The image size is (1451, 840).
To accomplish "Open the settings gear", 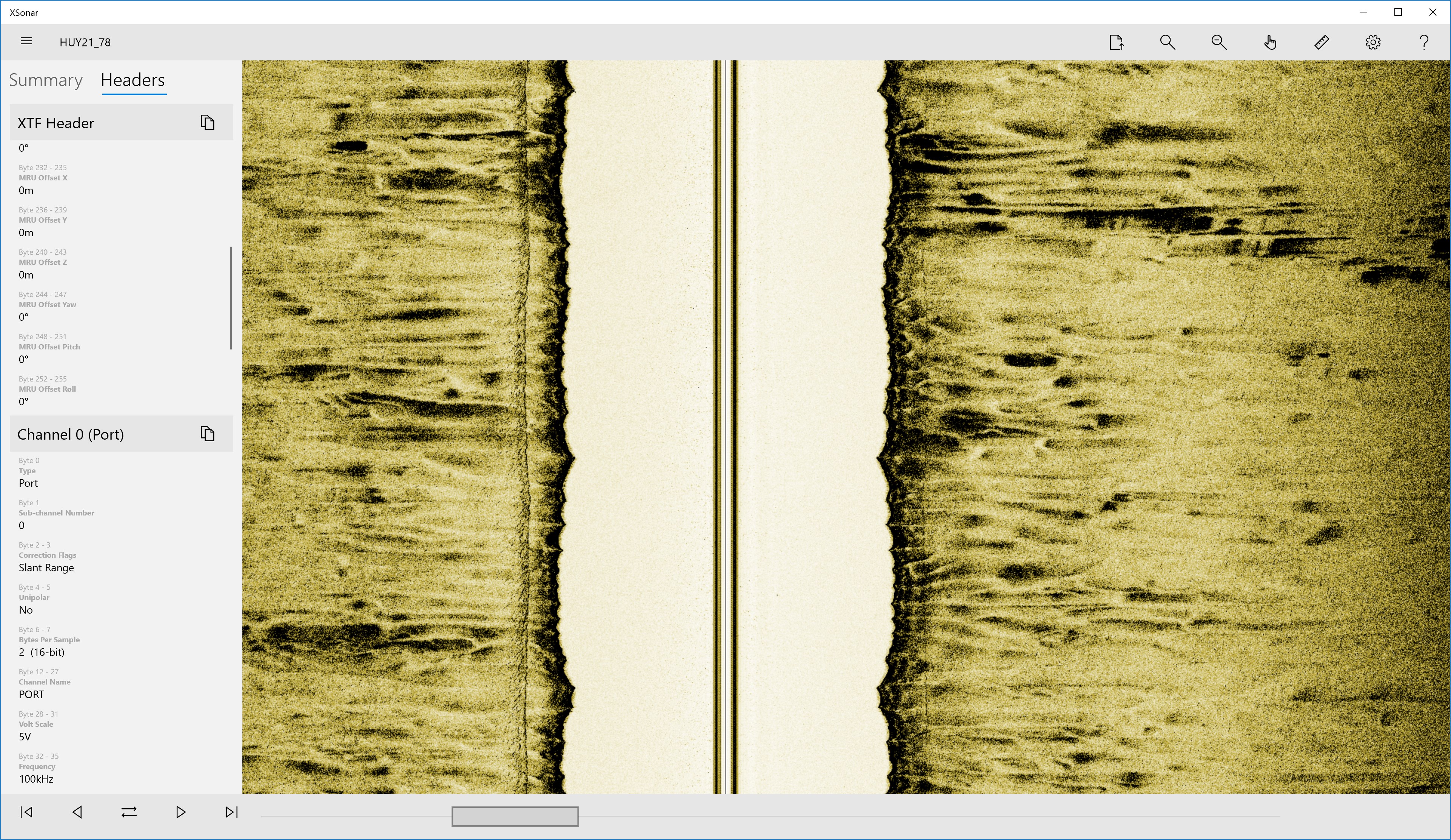I will (x=1373, y=42).
